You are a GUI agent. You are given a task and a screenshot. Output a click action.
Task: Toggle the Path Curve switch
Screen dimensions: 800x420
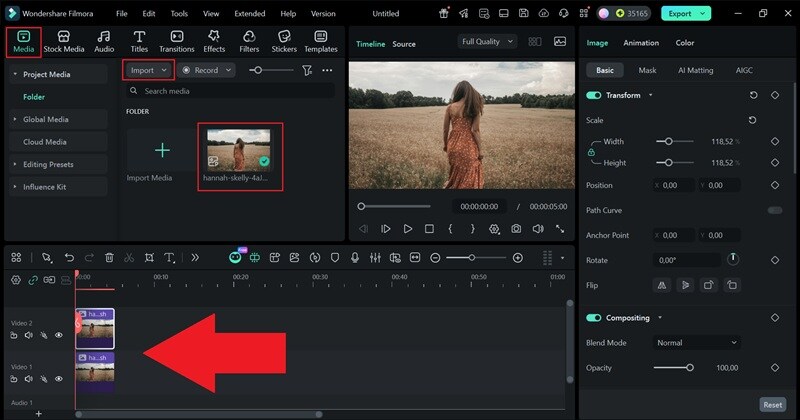pos(774,210)
